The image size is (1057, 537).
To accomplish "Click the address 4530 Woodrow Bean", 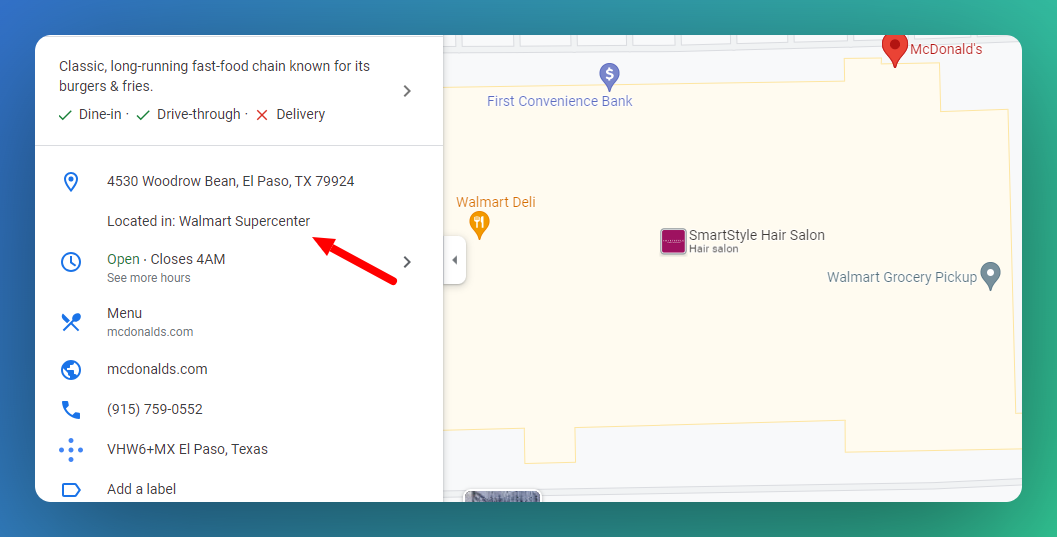I will point(231,181).
